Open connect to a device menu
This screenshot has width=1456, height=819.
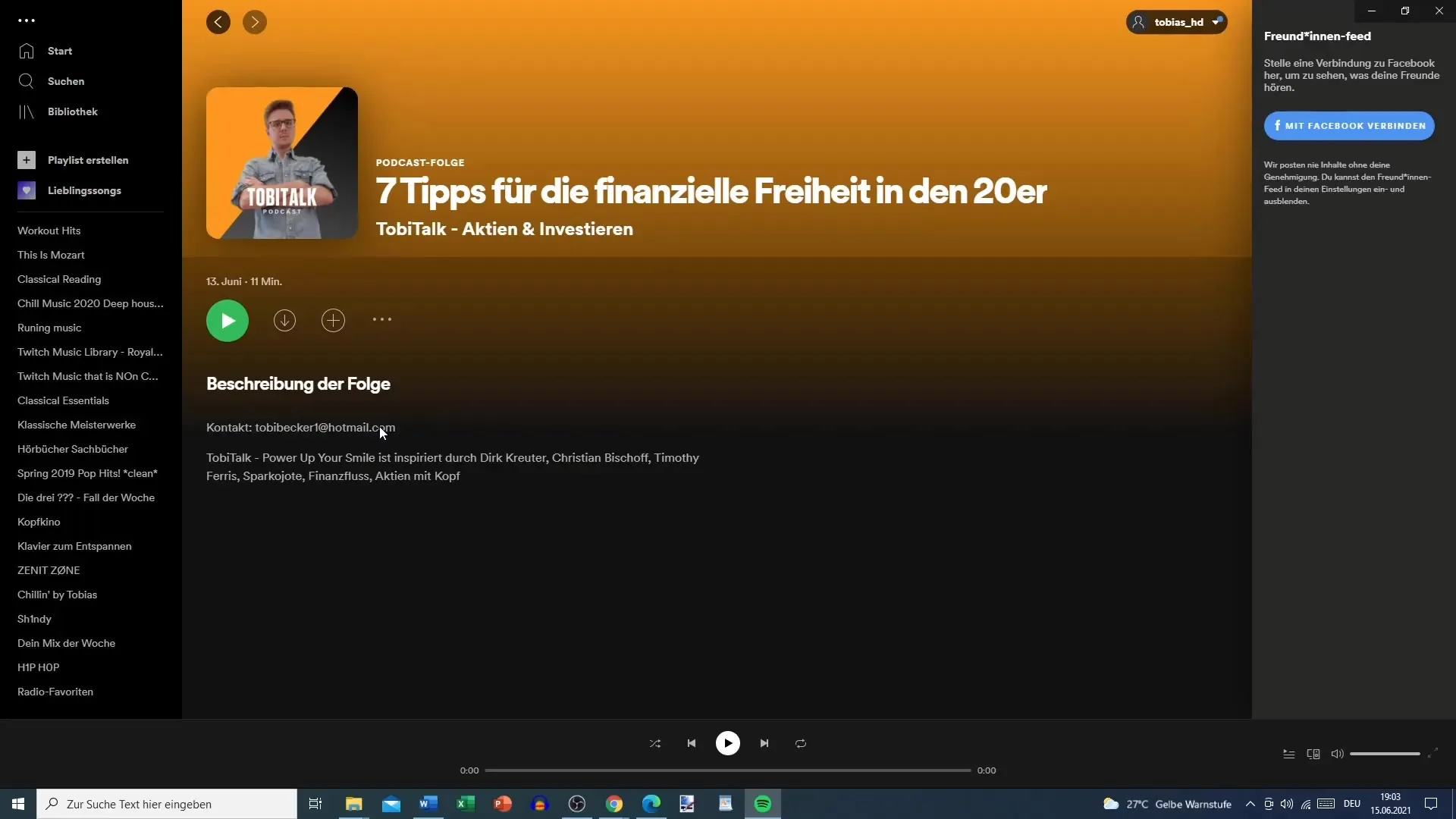pyautogui.click(x=1313, y=754)
